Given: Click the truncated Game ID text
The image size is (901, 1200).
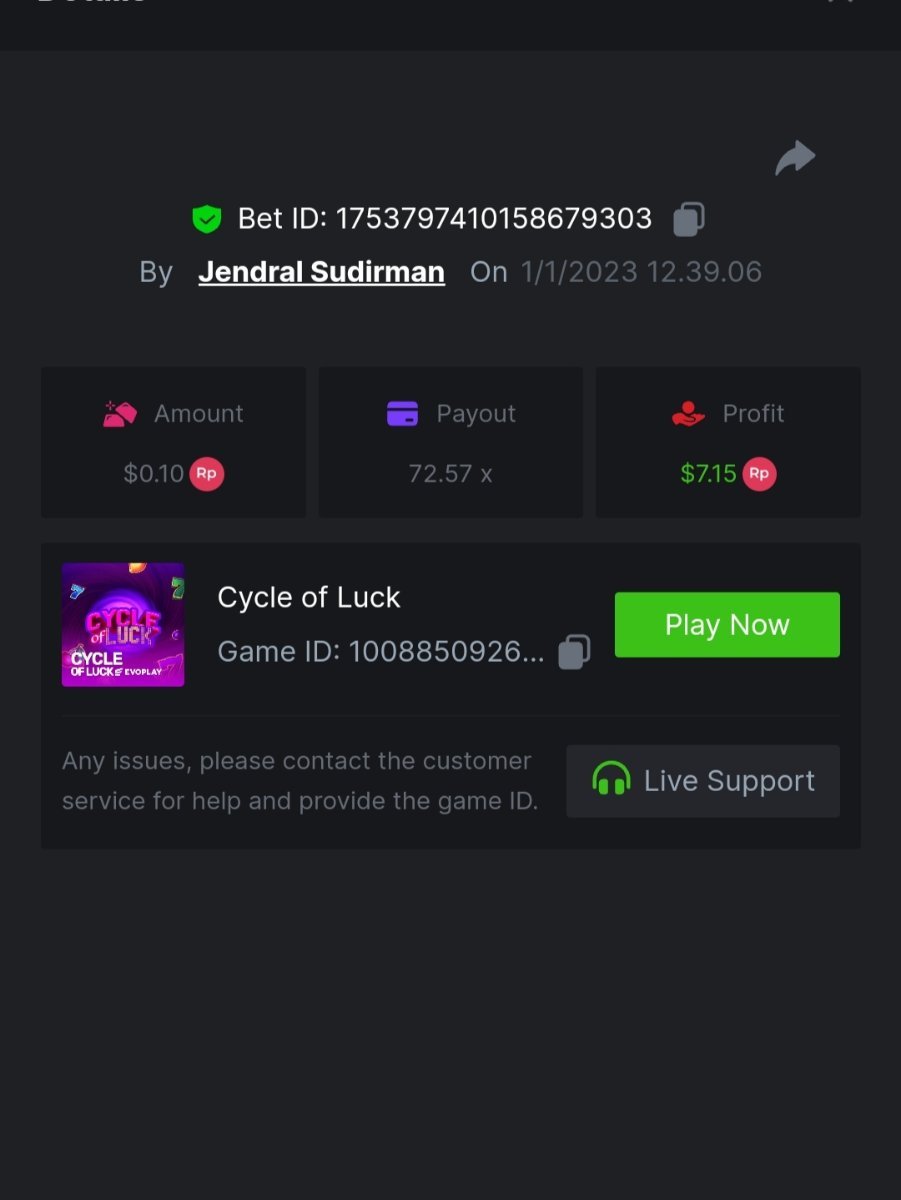Looking at the screenshot, I should click(381, 652).
